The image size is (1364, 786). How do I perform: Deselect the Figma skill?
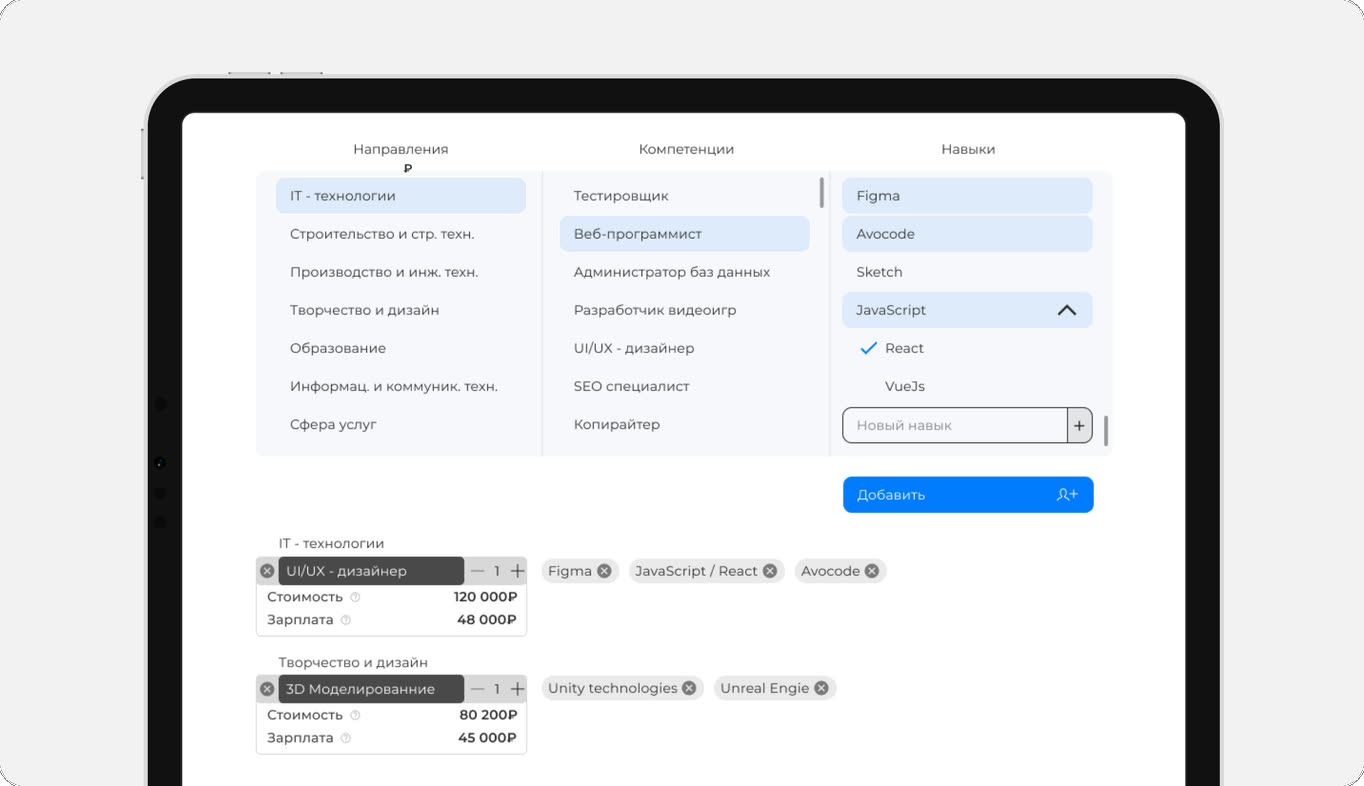point(967,196)
